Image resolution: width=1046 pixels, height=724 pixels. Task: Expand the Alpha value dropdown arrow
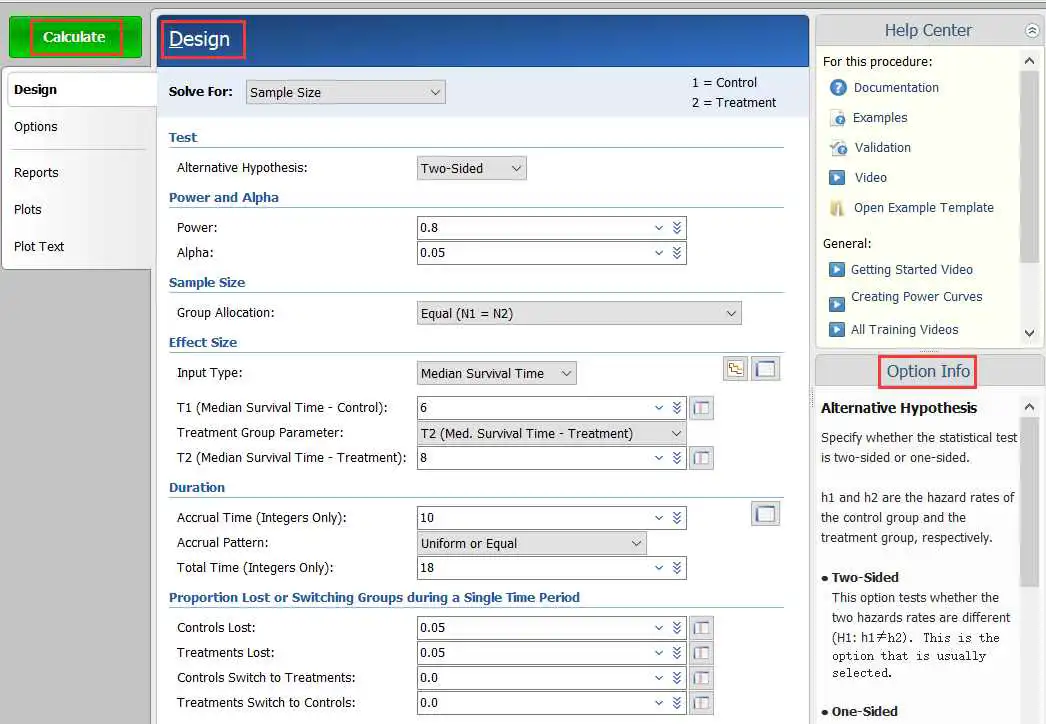coord(659,253)
